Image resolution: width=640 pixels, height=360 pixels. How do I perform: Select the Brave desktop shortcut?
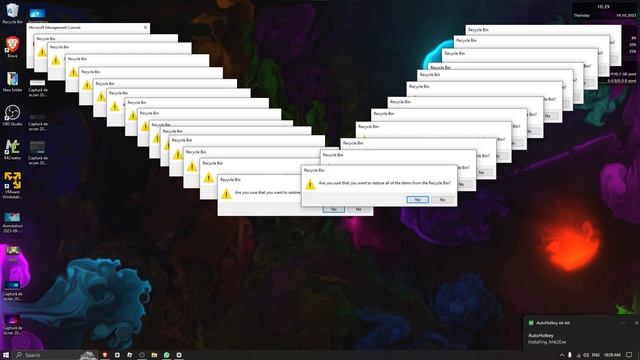12,47
